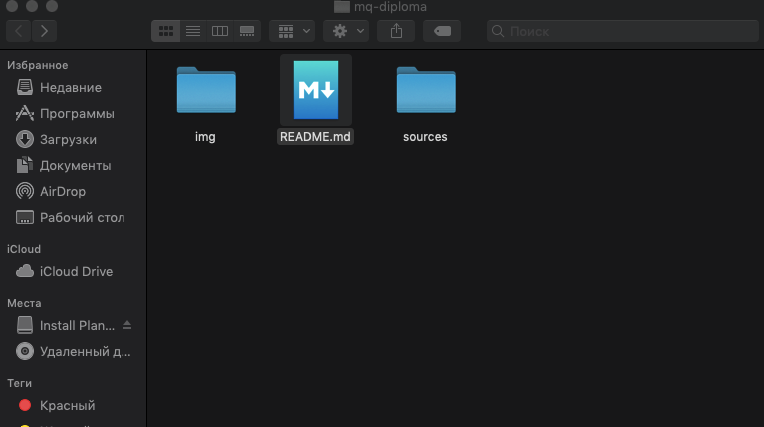Switch to list view

pos(193,31)
